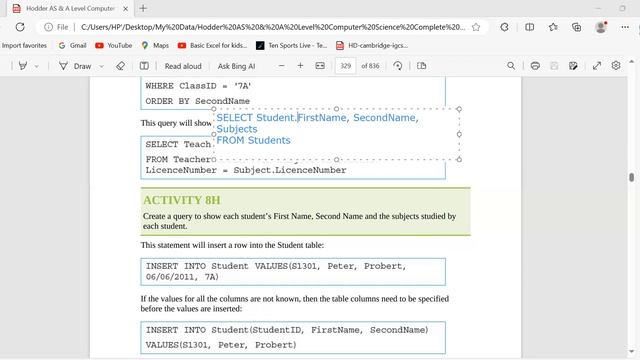Click 'of 836' page count text
Viewport: 640px width, 360px height.
(x=370, y=66)
